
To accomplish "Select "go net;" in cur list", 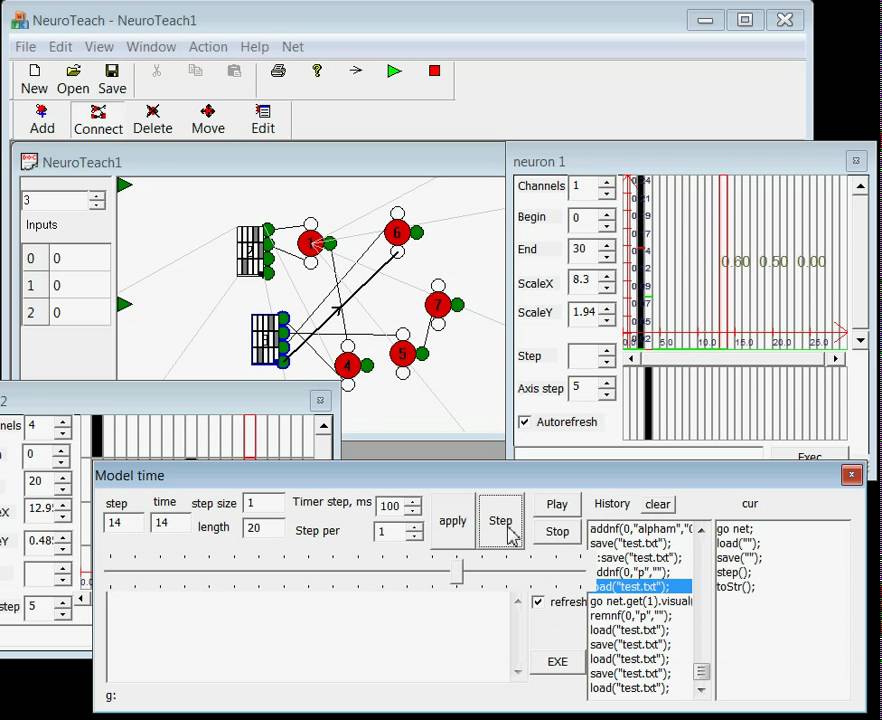I will [734, 529].
